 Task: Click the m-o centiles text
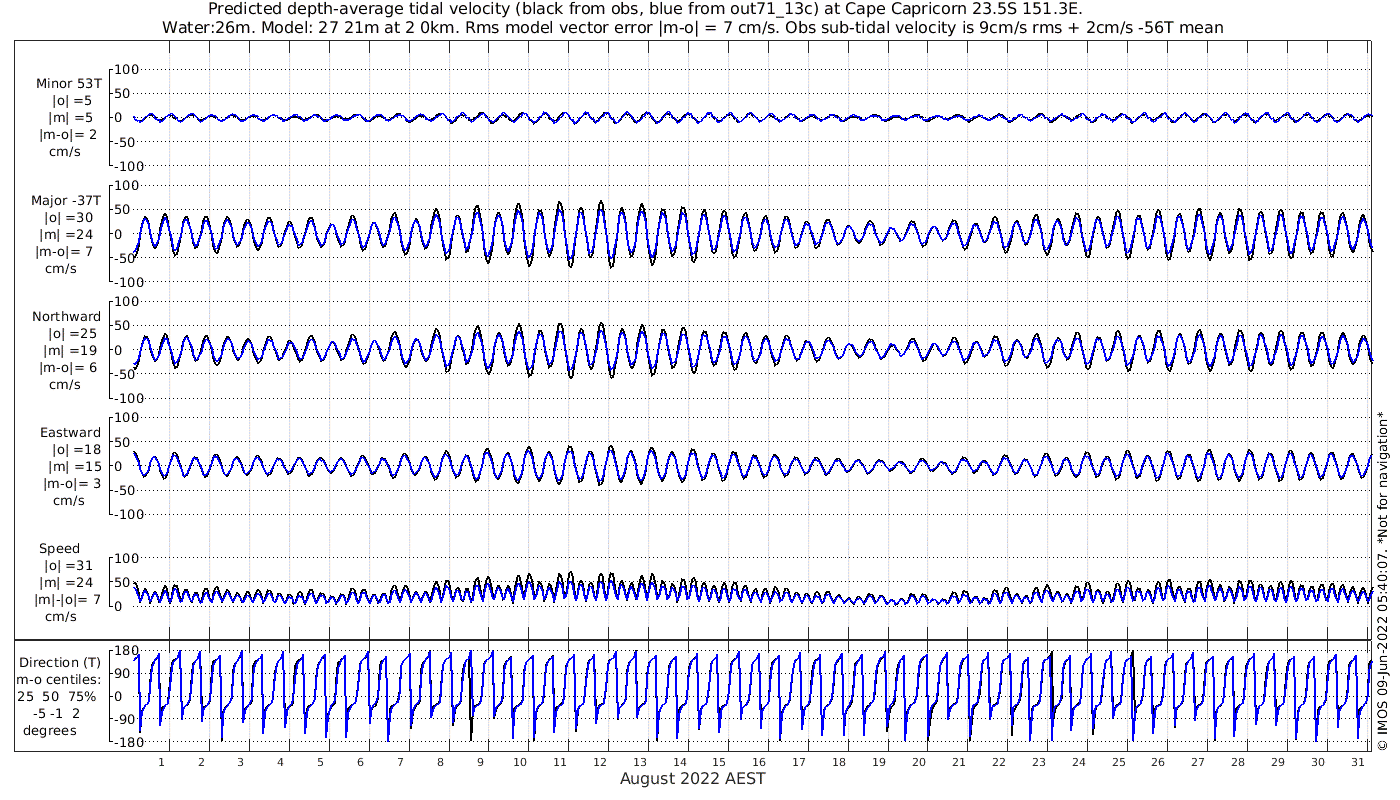[61, 679]
